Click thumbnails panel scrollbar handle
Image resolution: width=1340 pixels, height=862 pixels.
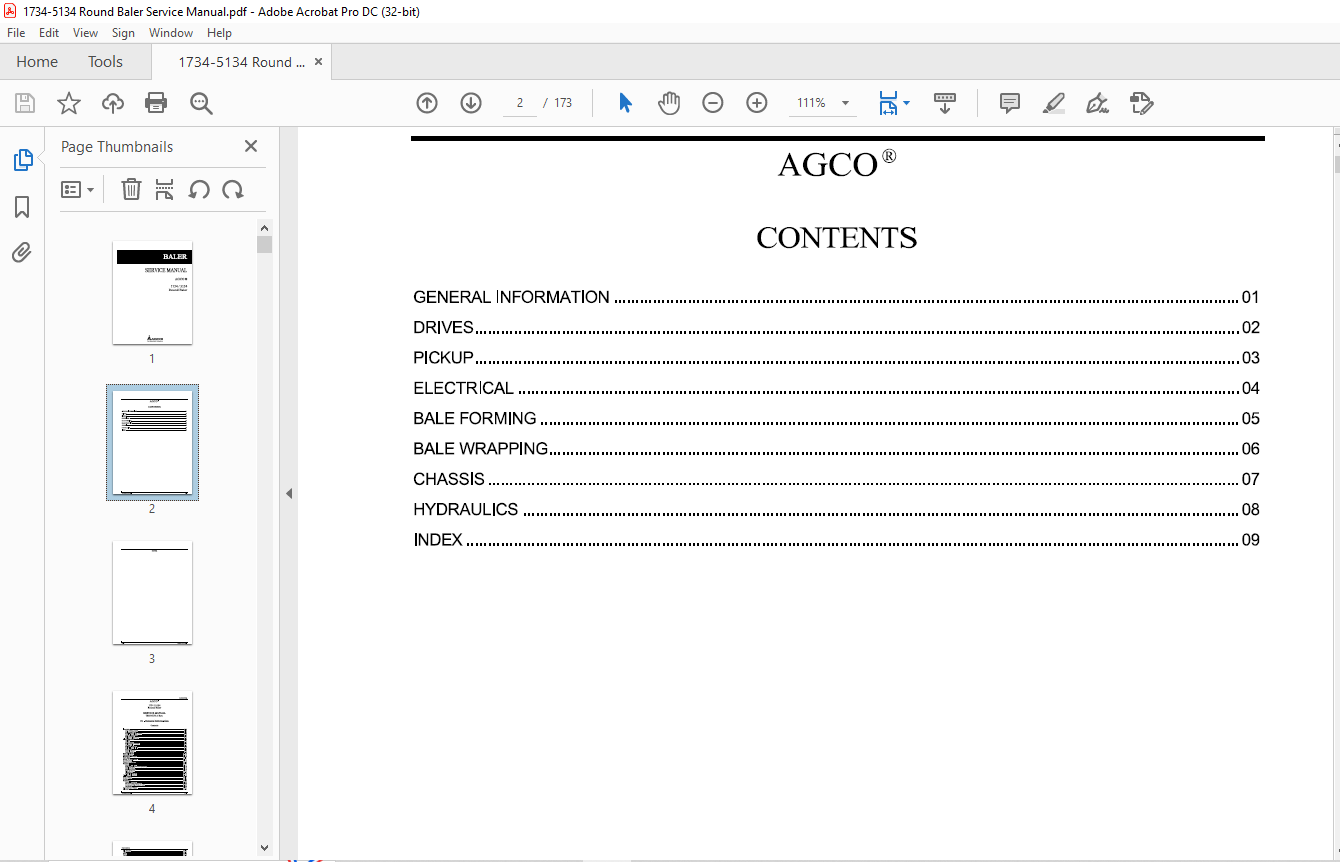(x=264, y=244)
